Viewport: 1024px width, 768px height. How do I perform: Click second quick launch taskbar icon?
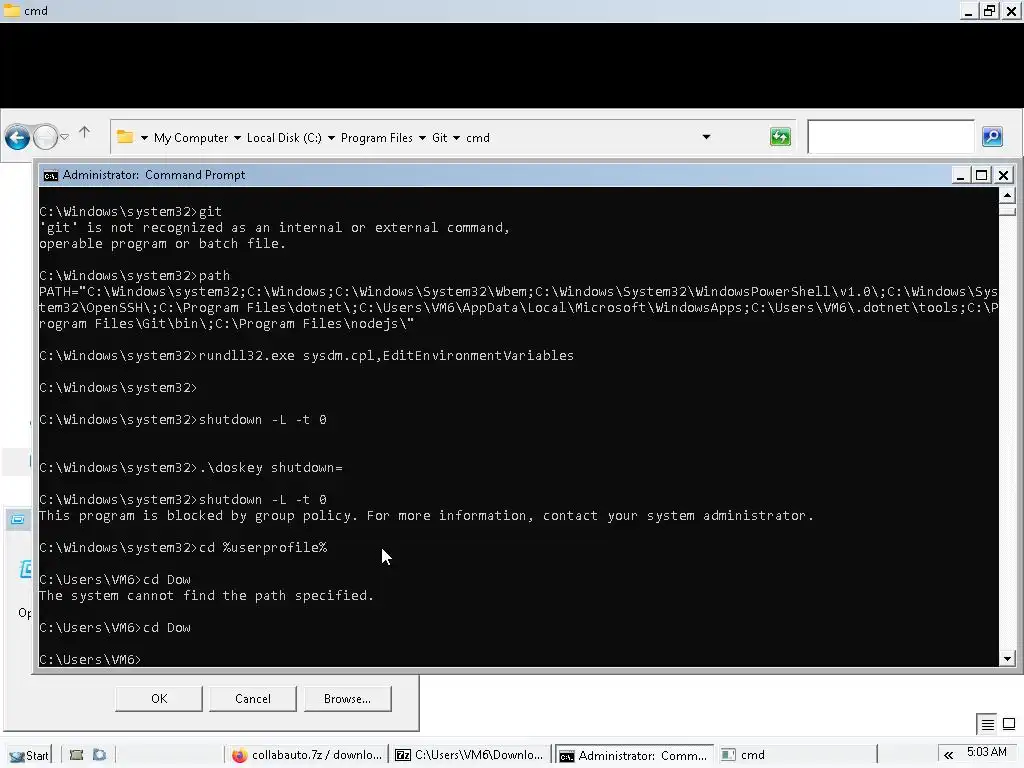[x=99, y=755]
